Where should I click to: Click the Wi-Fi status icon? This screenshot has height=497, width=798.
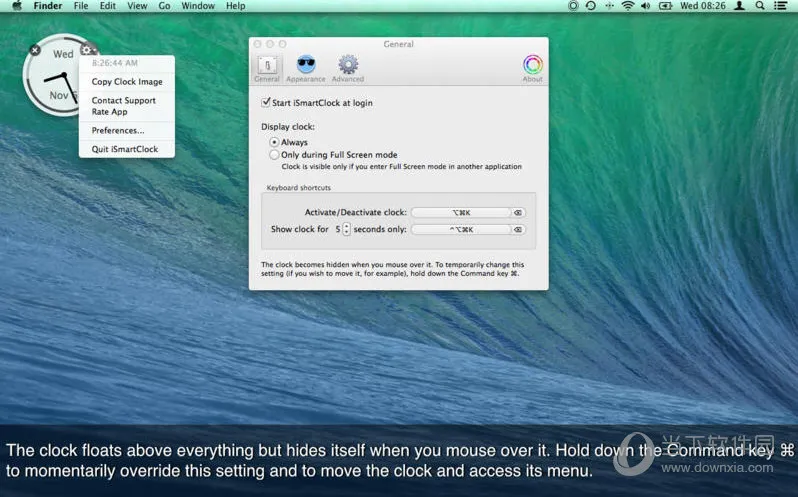(628, 6)
